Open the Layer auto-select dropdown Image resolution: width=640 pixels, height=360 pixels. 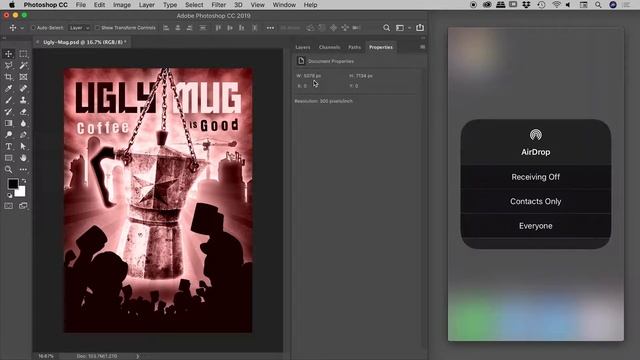(x=79, y=28)
